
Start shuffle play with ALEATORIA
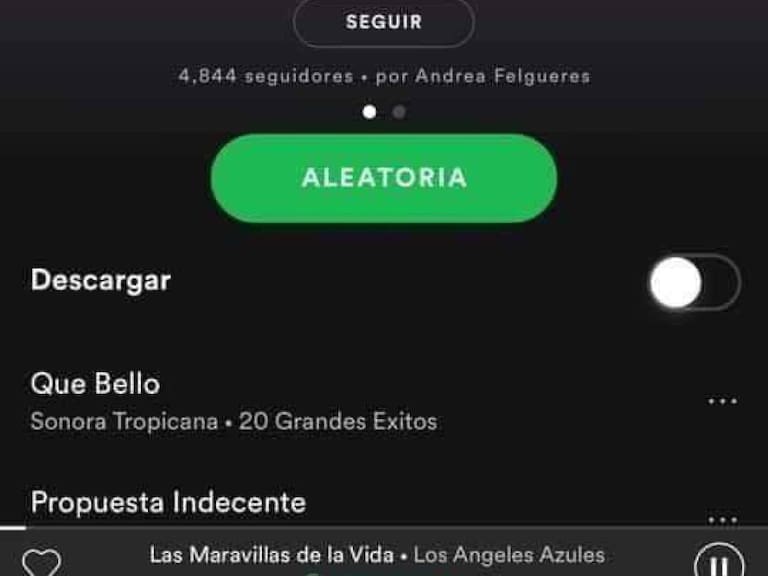pyautogui.click(x=384, y=178)
